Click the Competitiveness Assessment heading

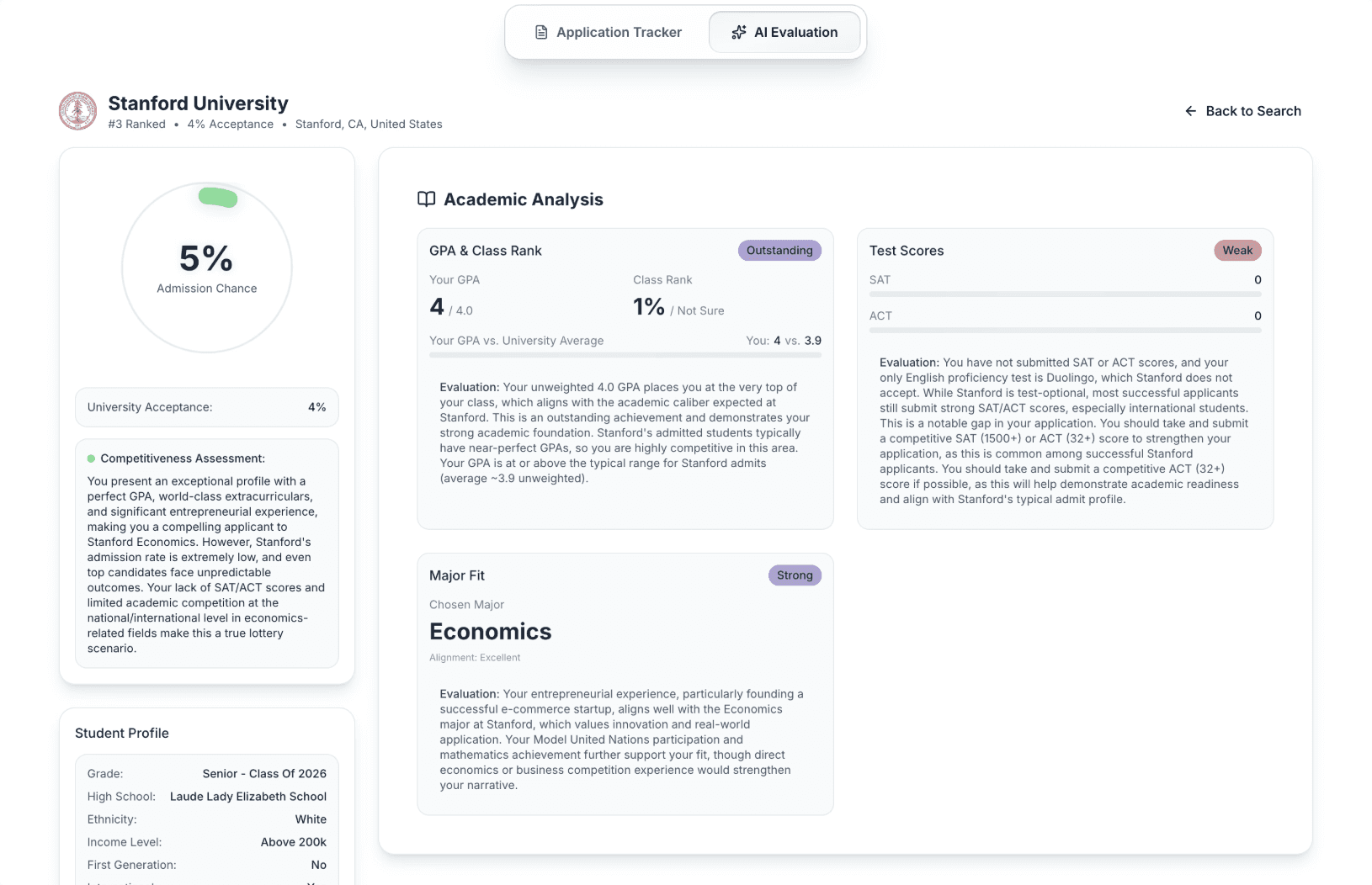click(x=183, y=458)
